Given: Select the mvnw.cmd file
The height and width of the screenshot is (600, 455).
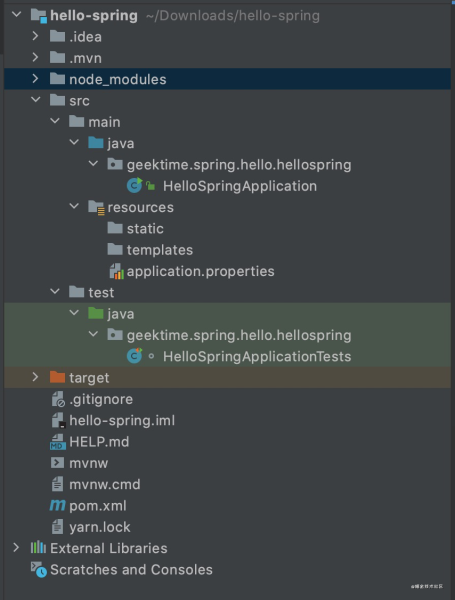Looking at the screenshot, I should [104, 484].
